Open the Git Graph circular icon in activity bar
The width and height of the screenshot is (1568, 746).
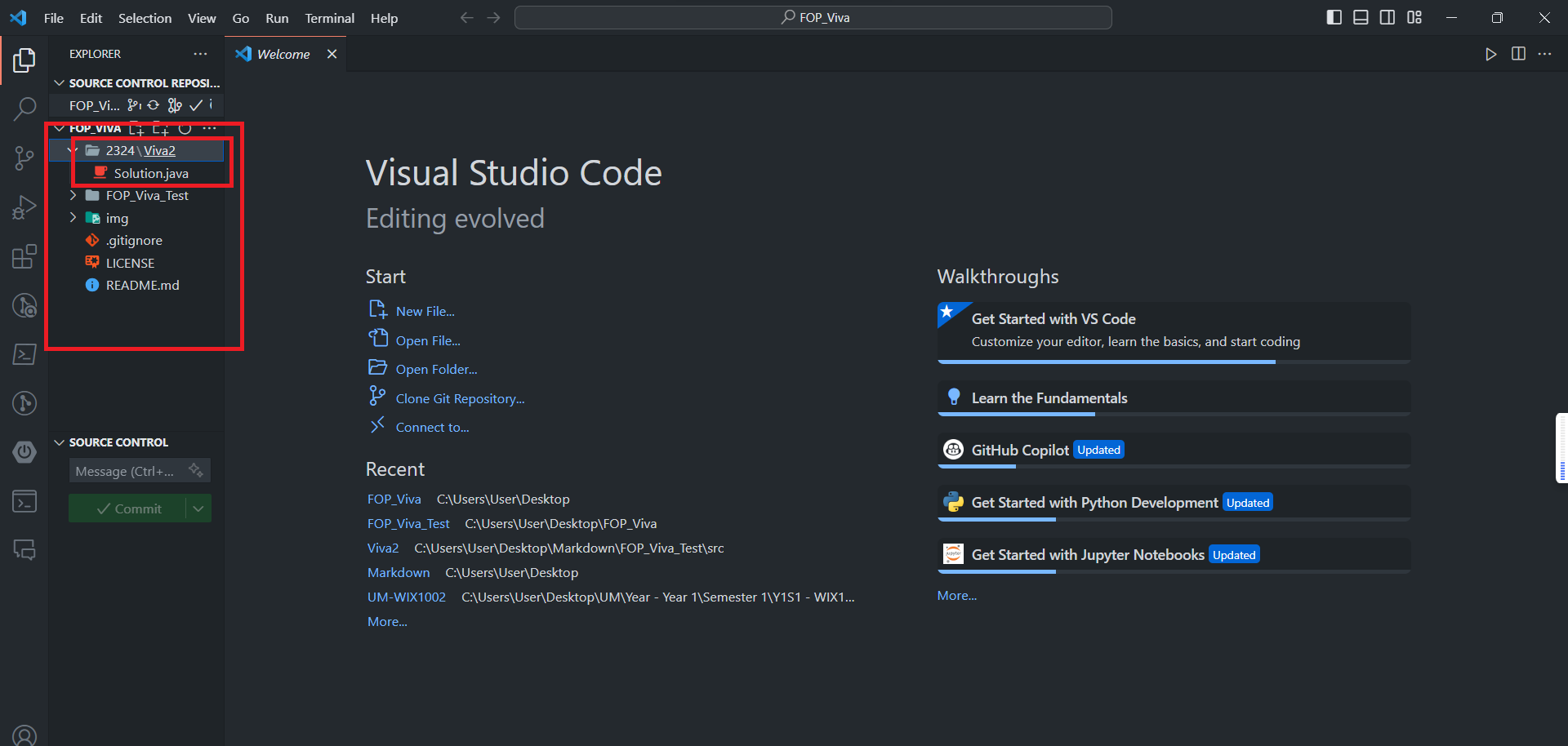(x=24, y=403)
